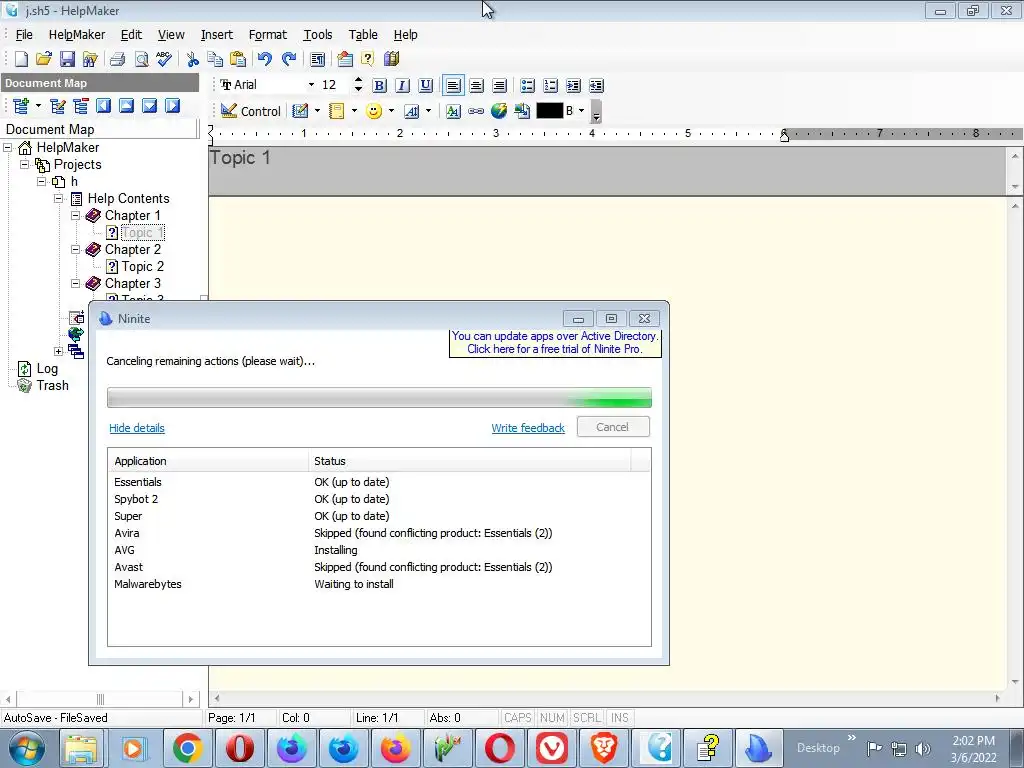1024x768 pixels.
Task: Open the Tools menu
Action: [x=318, y=35]
